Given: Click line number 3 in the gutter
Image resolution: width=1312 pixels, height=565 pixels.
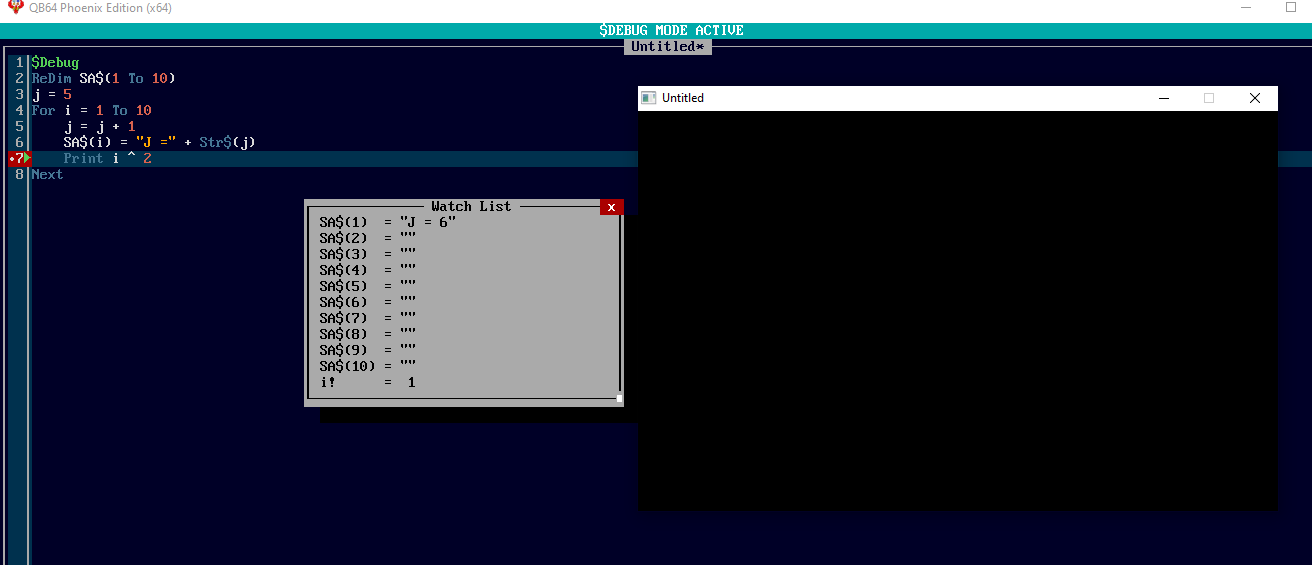Looking at the screenshot, I should click(19, 95).
